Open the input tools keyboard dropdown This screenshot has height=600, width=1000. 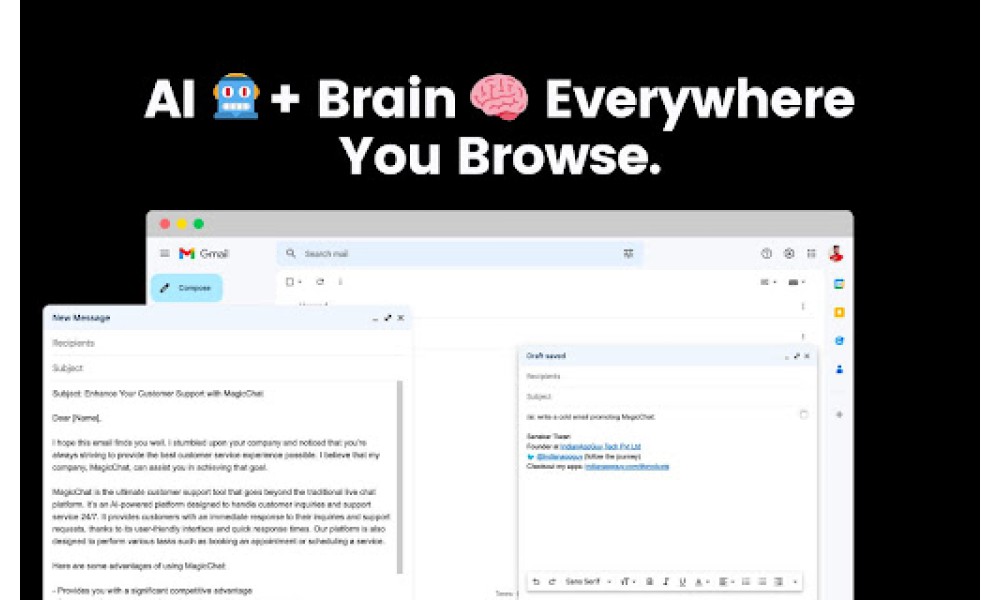click(x=797, y=282)
